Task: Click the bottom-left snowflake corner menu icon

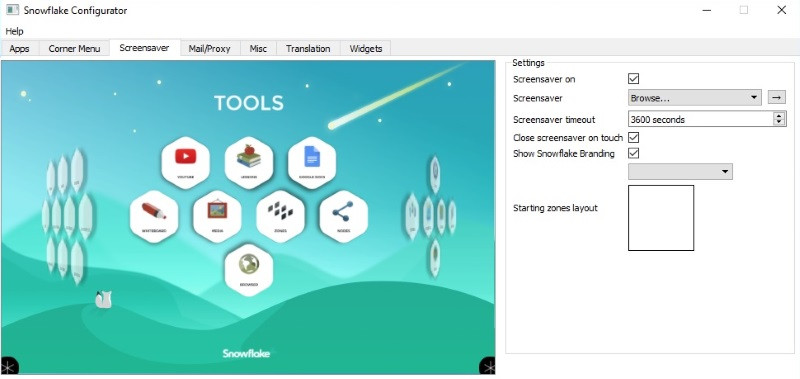Action: tap(9, 366)
